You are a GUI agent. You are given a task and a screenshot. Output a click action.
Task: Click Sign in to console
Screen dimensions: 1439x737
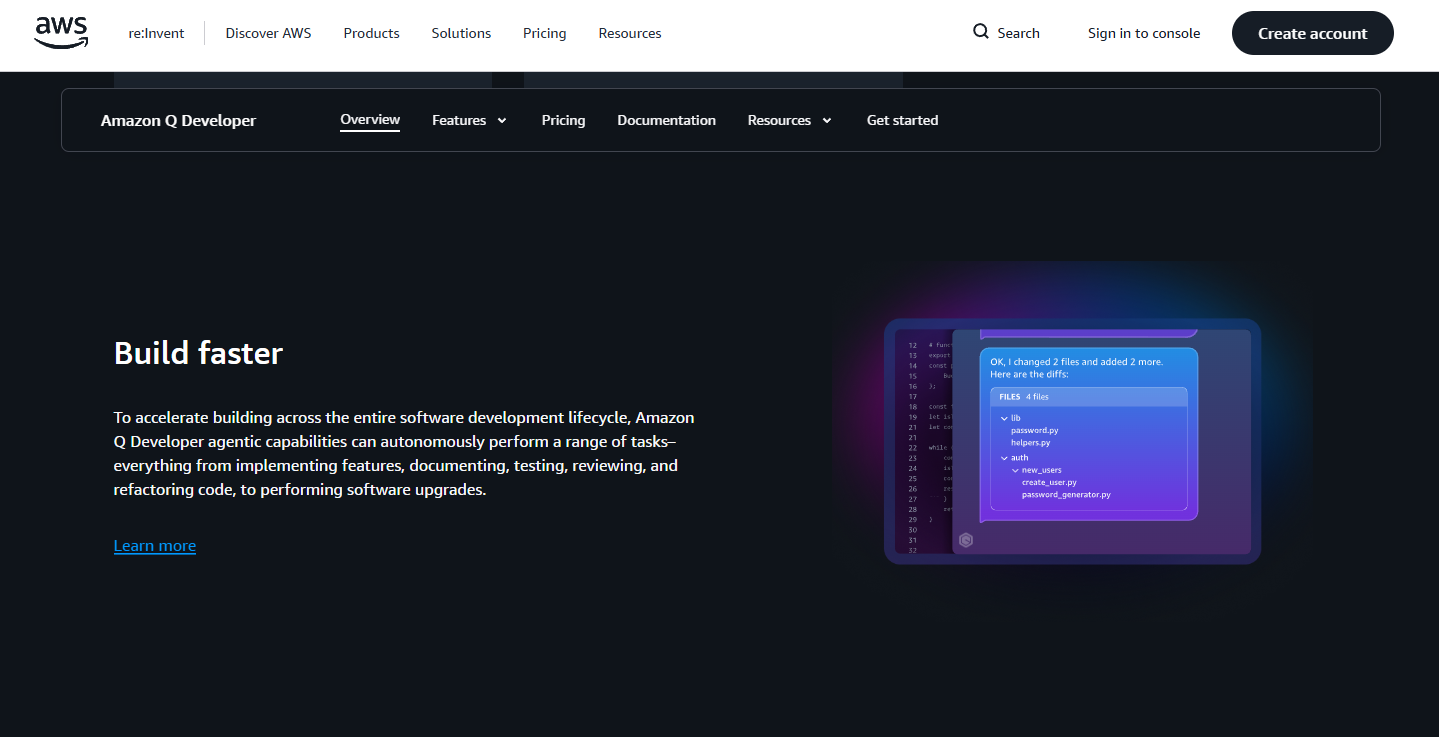pyautogui.click(x=1143, y=33)
